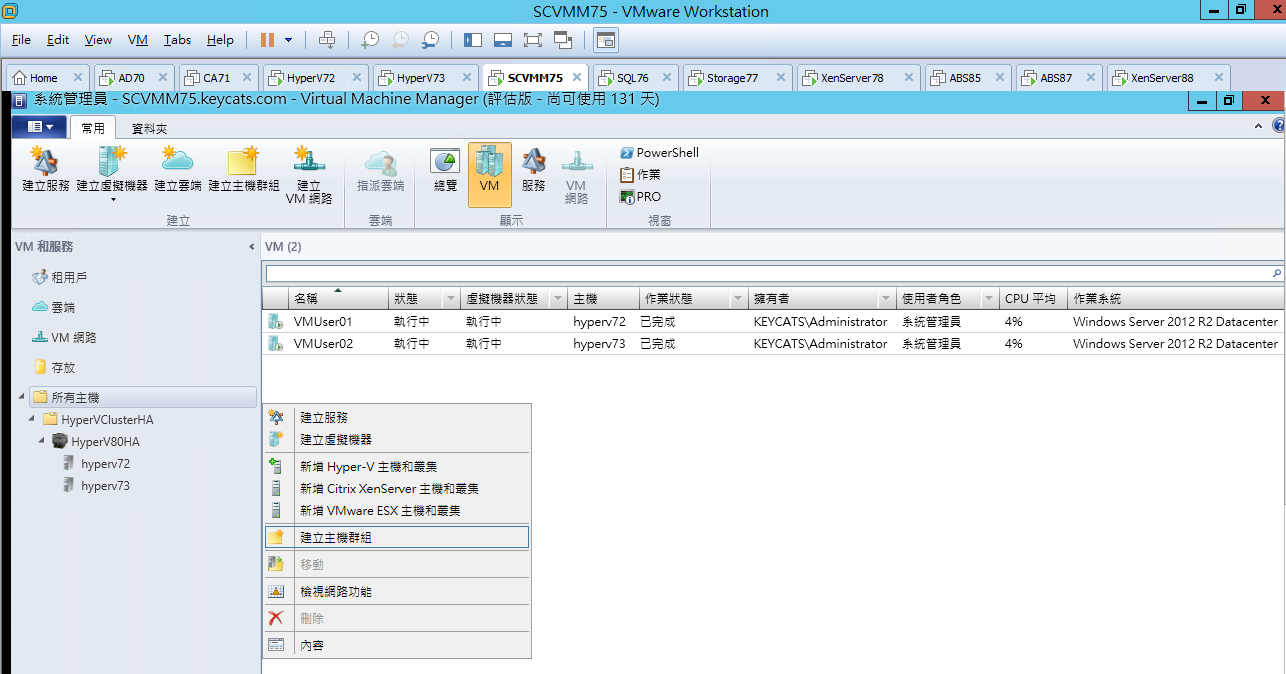Open VMware snapshot manager icon
The height and width of the screenshot is (674, 1286).
point(430,40)
